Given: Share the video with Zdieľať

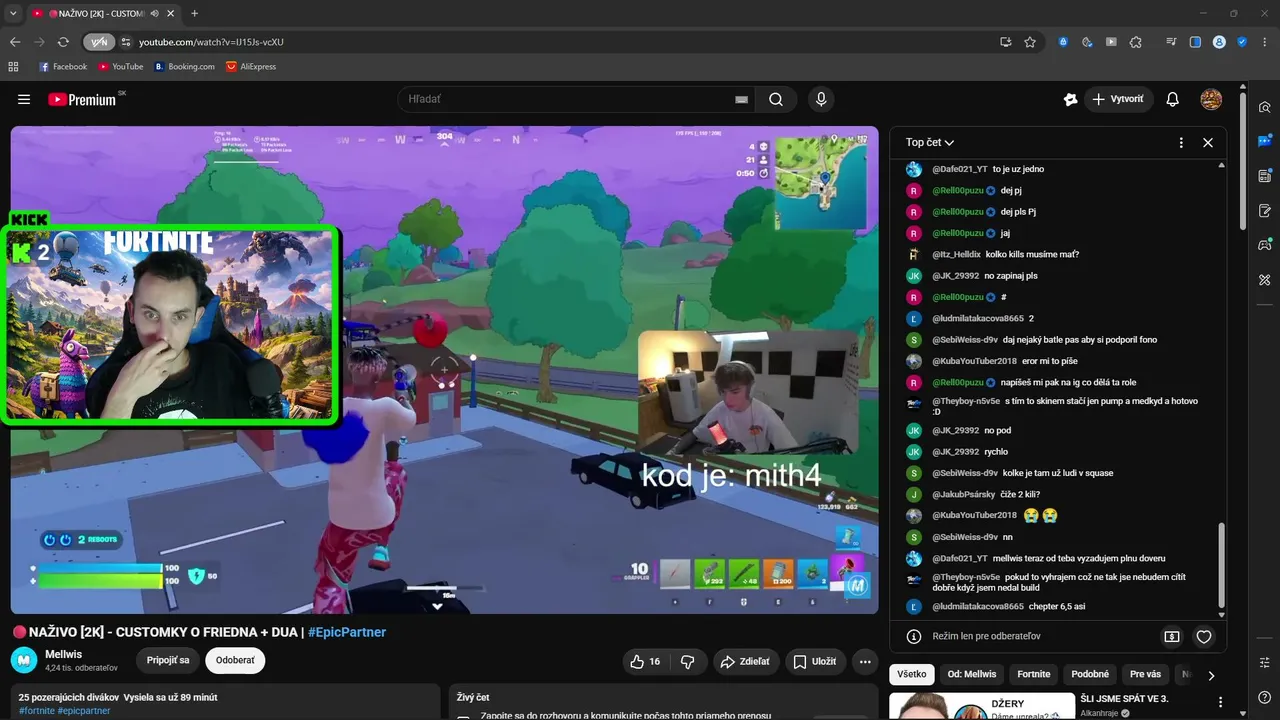Looking at the screenshot, I should [x=745, y=661].
